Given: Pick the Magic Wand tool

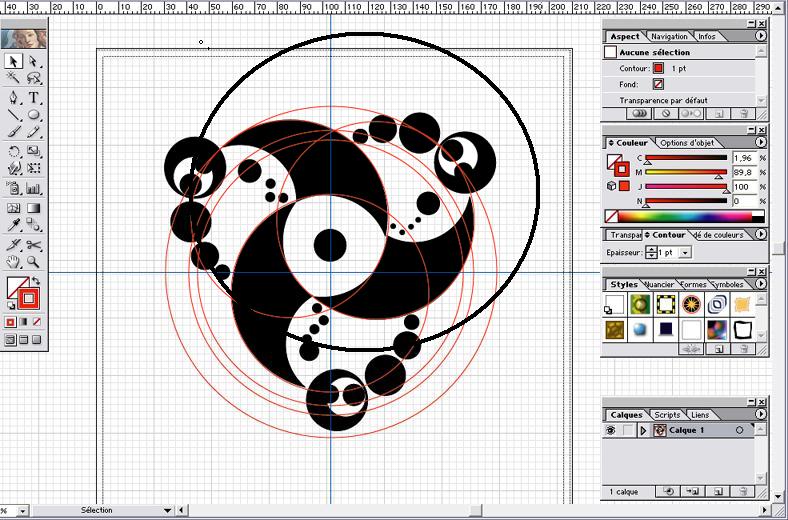Looking at the screenshot, I should point(14,78).
